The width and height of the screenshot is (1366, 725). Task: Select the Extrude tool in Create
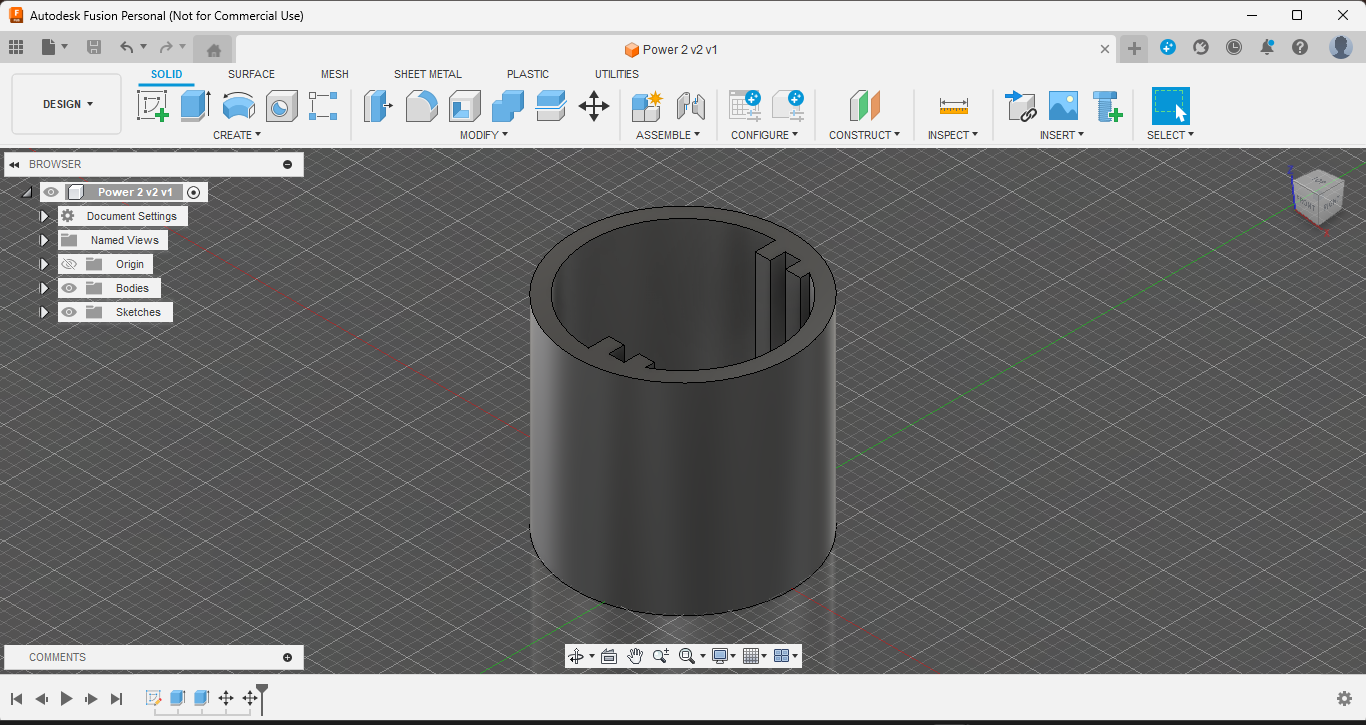[195, 105]
